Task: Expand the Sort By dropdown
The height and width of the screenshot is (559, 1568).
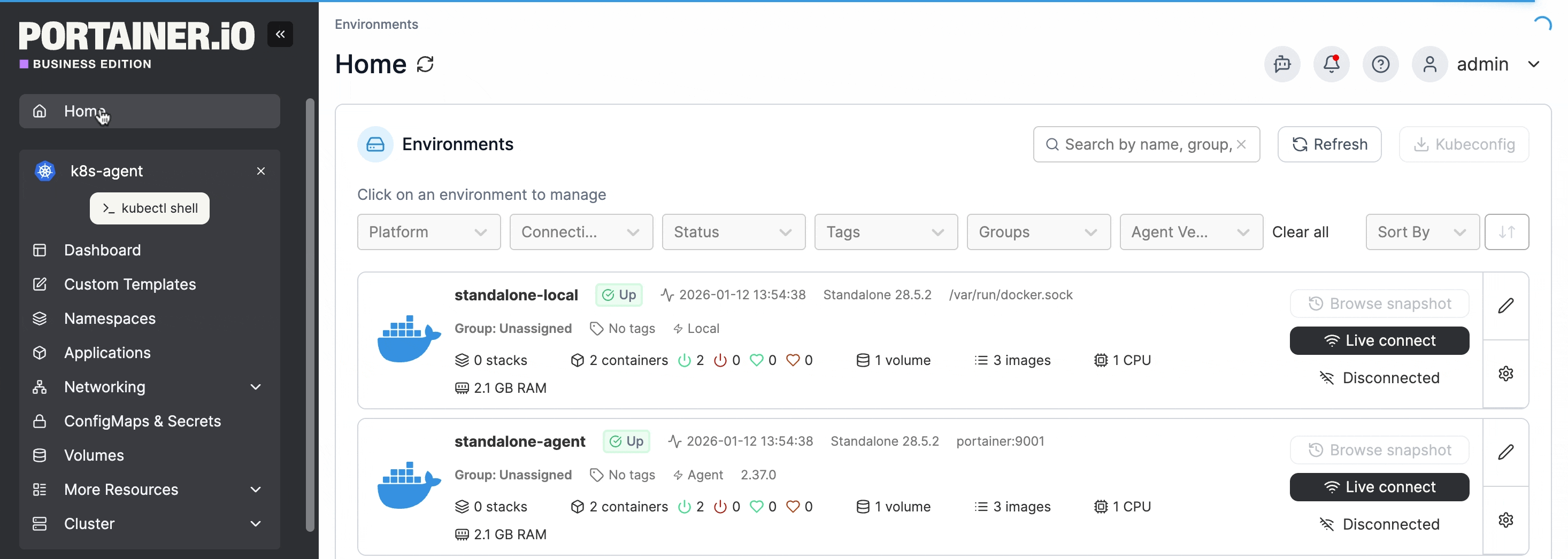Action: point(1421,232)
